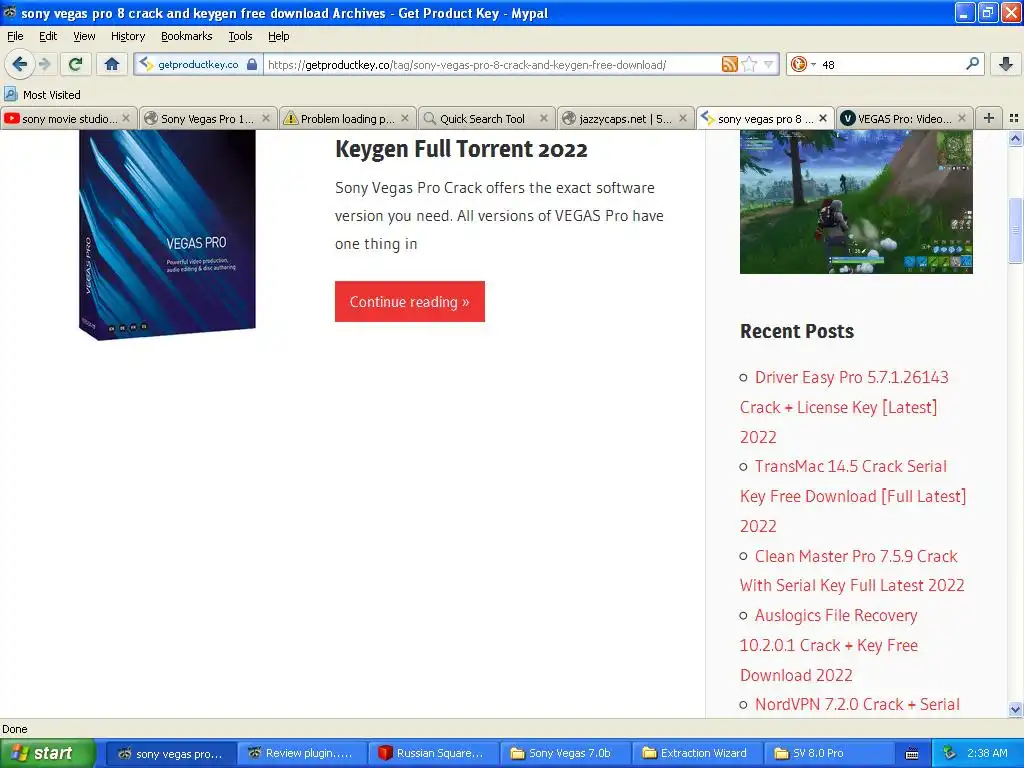Switch to 'sony vegas pro...' taskbar window
This screenshot has width=1024, height=768.
tap(170, 753)
